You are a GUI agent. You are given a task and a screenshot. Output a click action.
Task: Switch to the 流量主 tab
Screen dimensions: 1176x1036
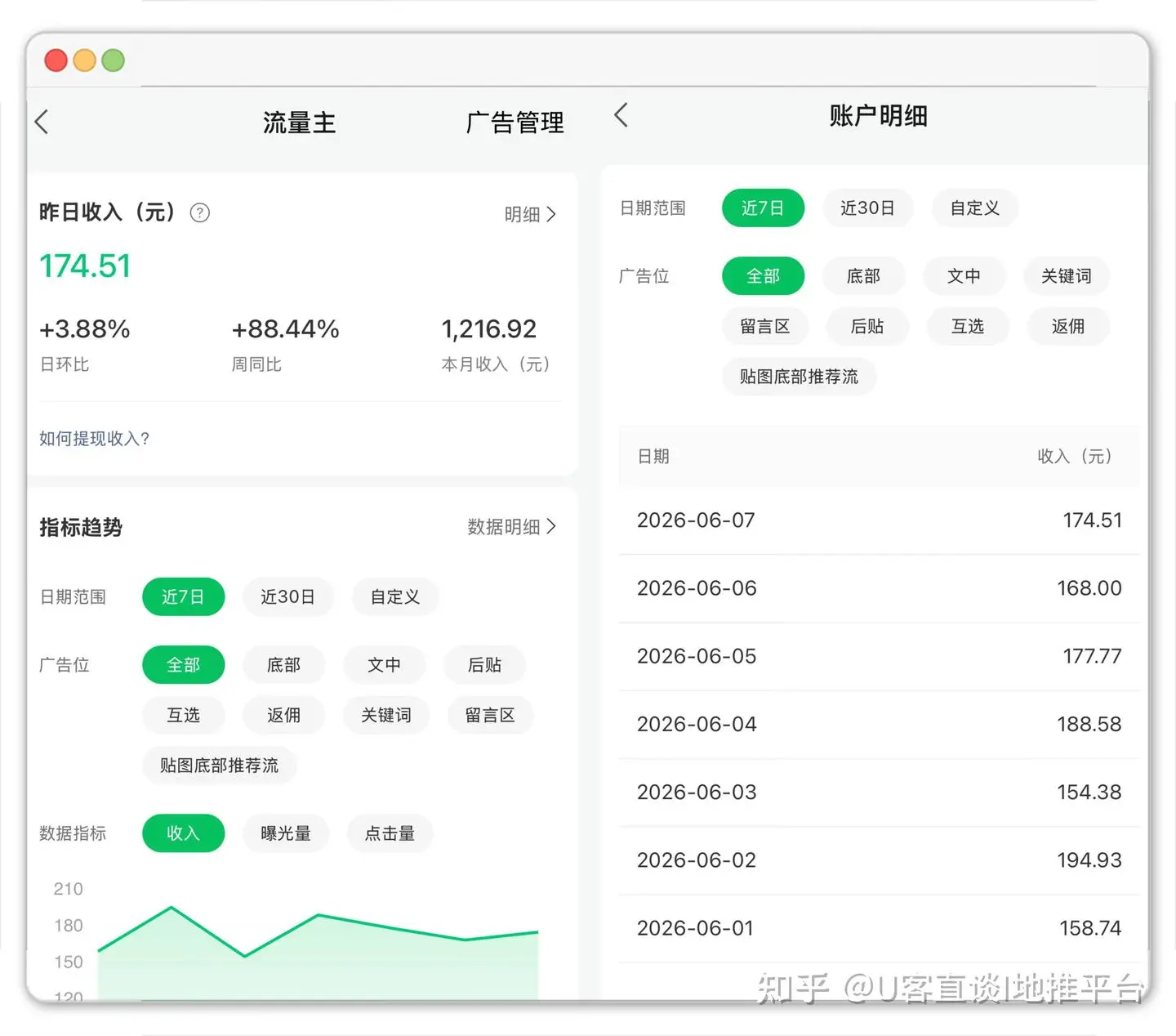(299, 123)
